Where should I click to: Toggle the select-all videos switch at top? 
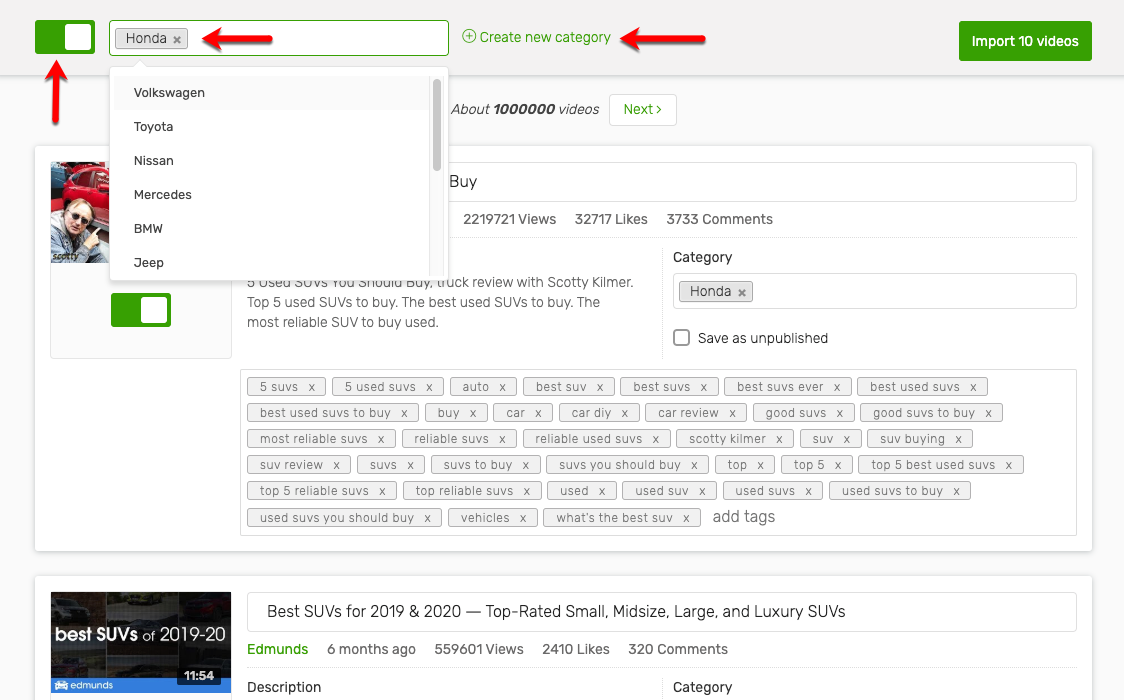[x=65, y=37]
